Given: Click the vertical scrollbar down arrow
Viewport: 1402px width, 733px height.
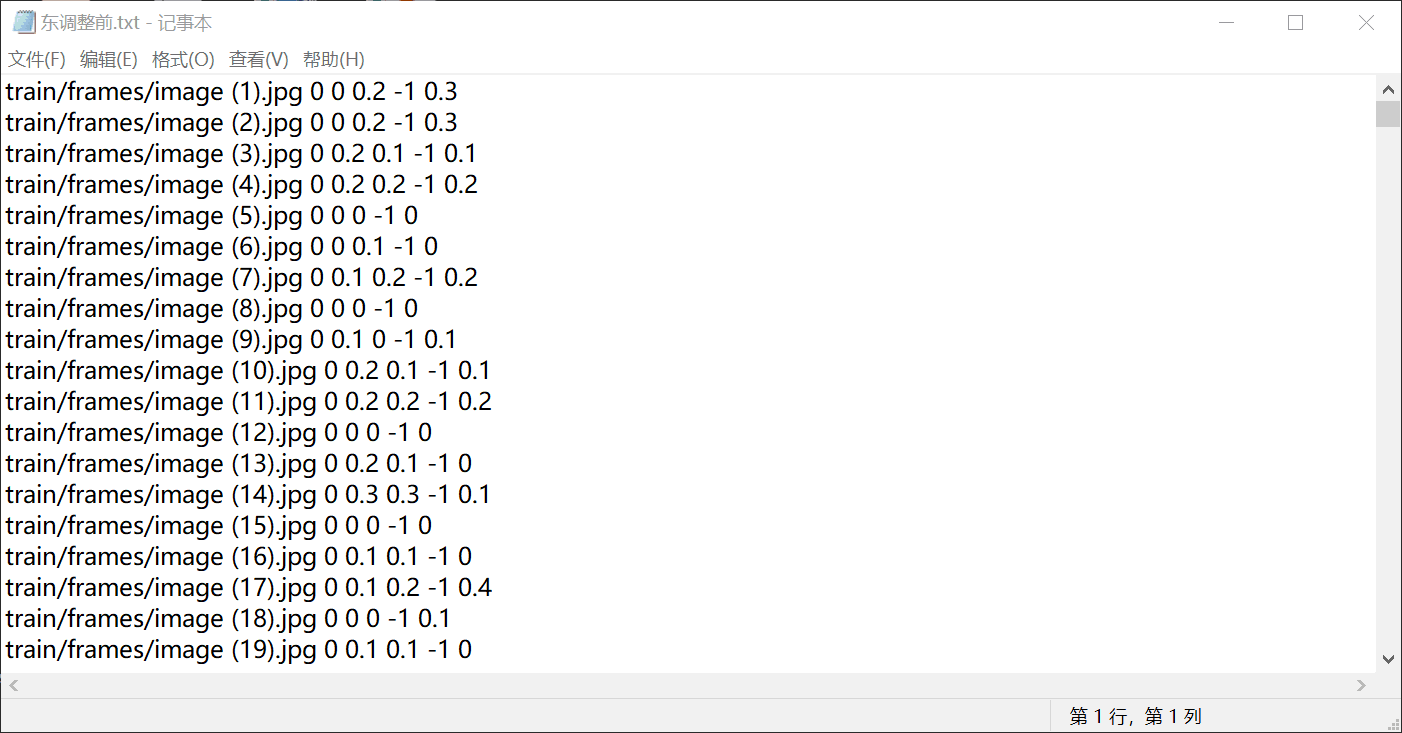Looking at the screenshot, I should pyautogui.click(x=1388, y=658).
